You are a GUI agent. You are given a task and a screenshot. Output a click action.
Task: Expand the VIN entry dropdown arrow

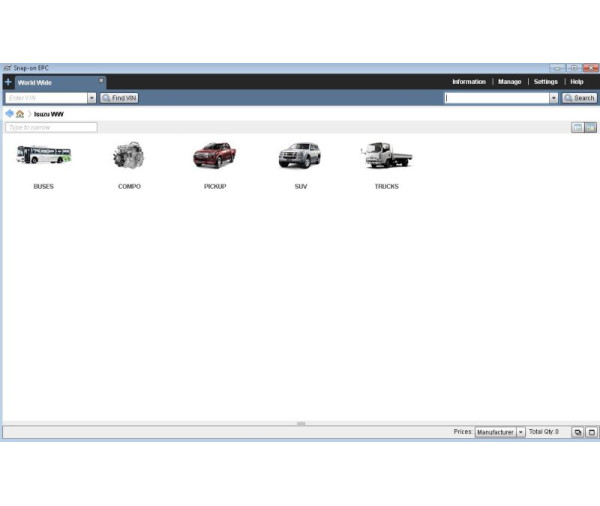tap(92, 98)
